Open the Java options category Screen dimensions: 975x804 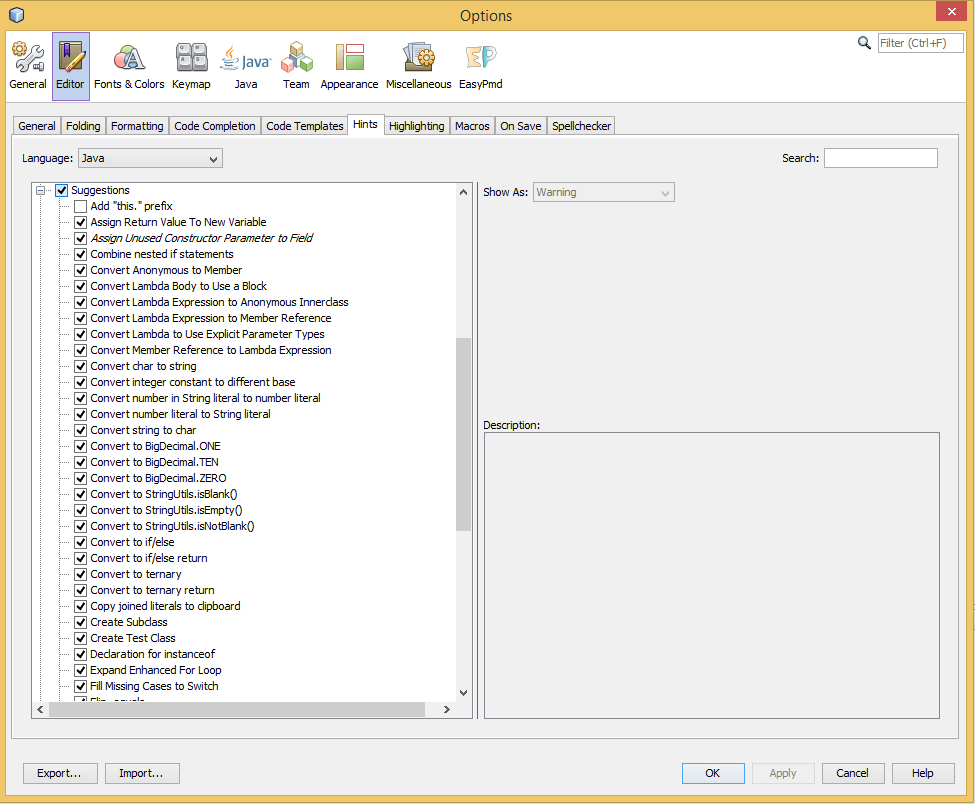[246, 66]
